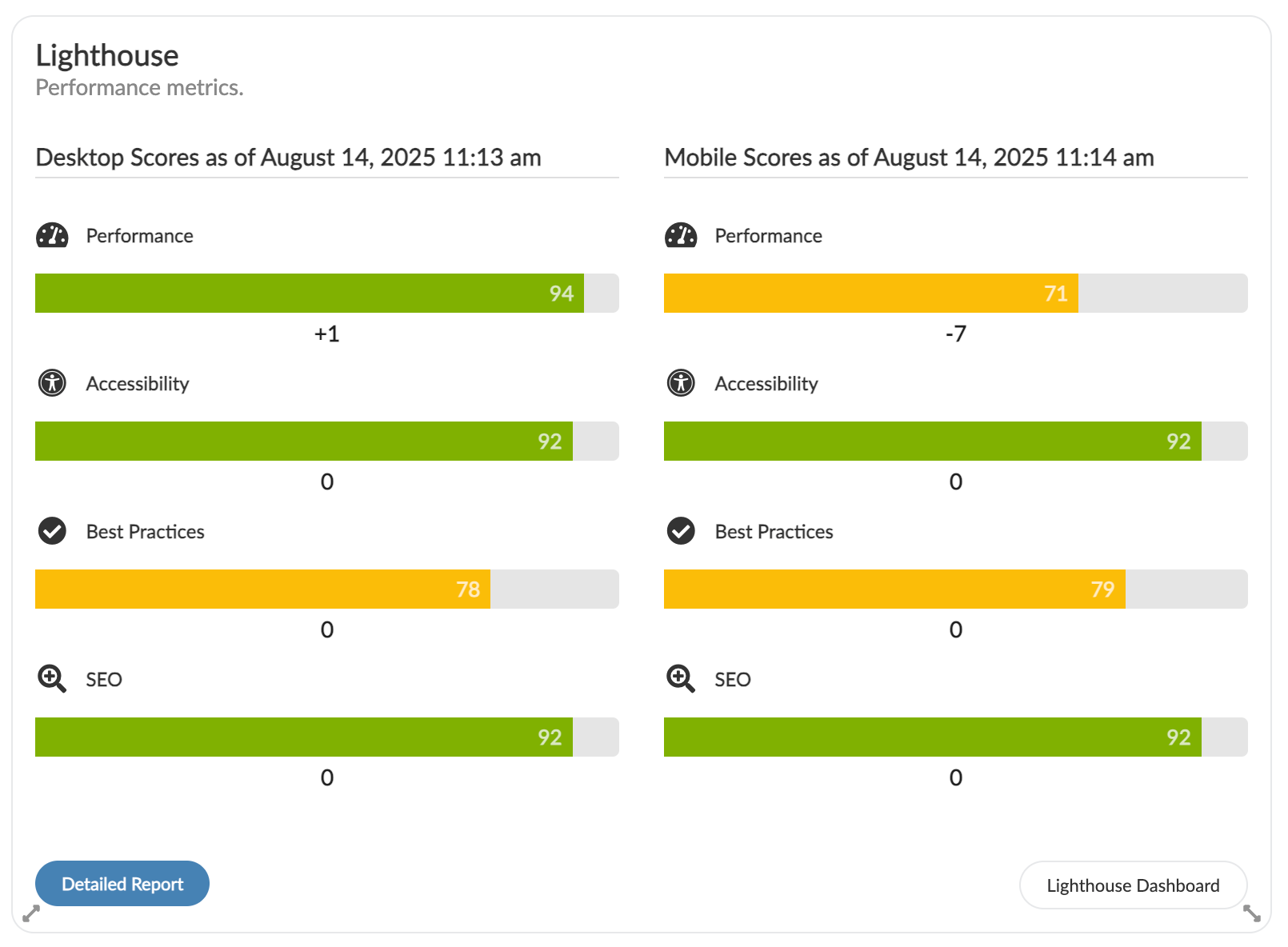The width and height of the screenshot is (1288, 947).
Task: Click the desktop Accessibility person icon
Action: tap(52, 383)
